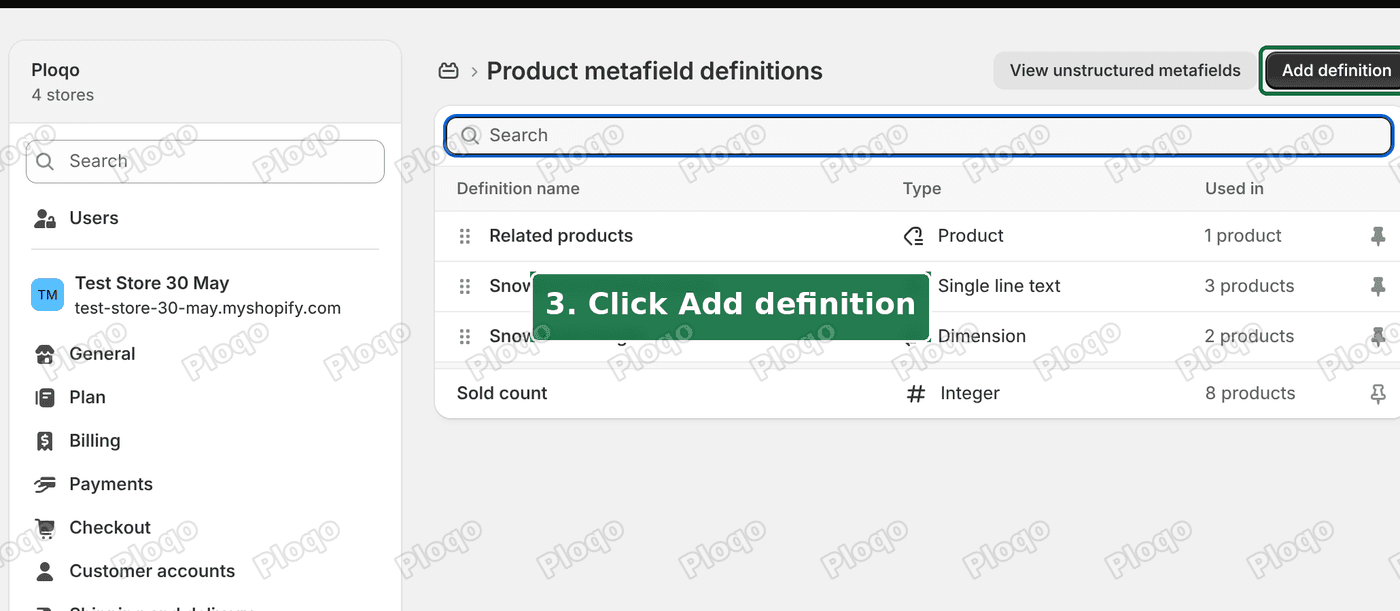Screen dimensions: 1400x611
Task: Unpin the Dimension definition
Action: [1378, 337]
